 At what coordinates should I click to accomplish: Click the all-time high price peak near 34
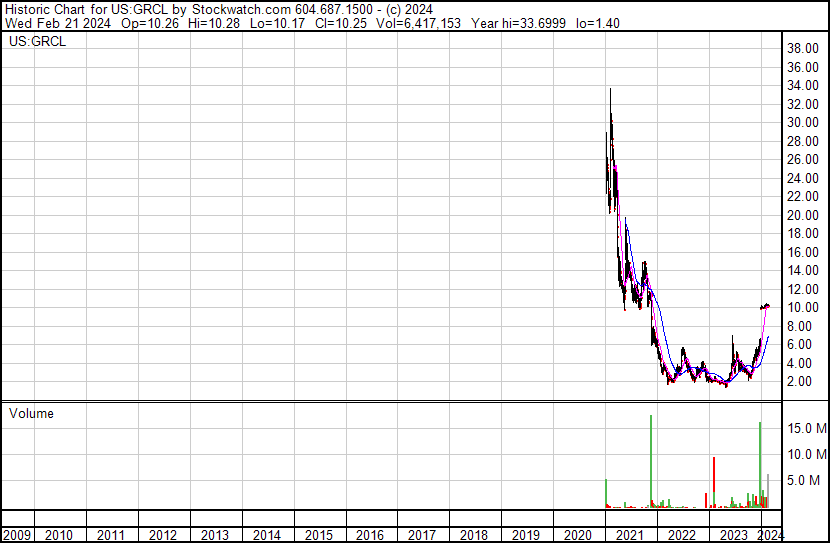(610, 91)
